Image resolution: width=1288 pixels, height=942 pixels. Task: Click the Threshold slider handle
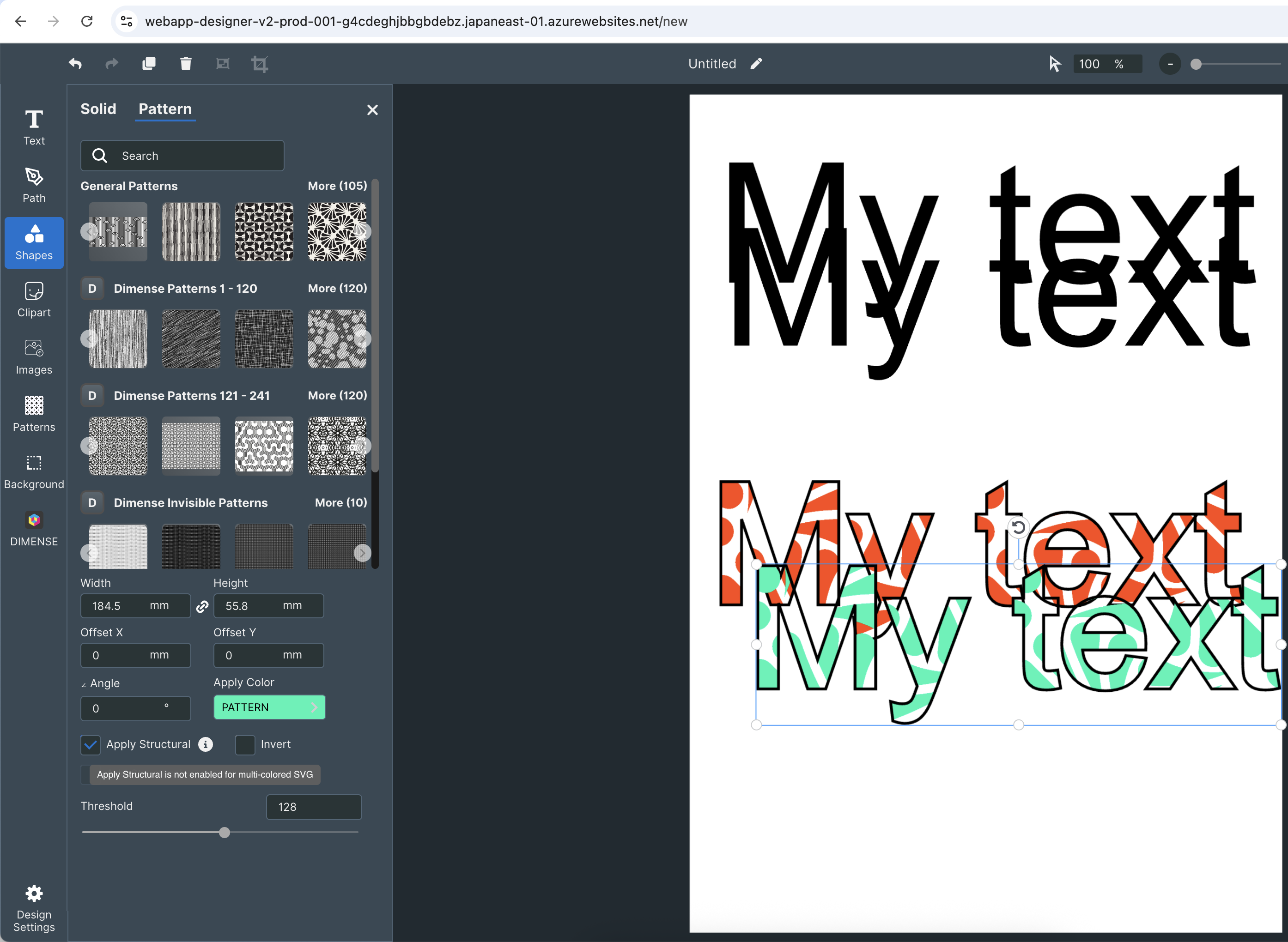point(224,833)
